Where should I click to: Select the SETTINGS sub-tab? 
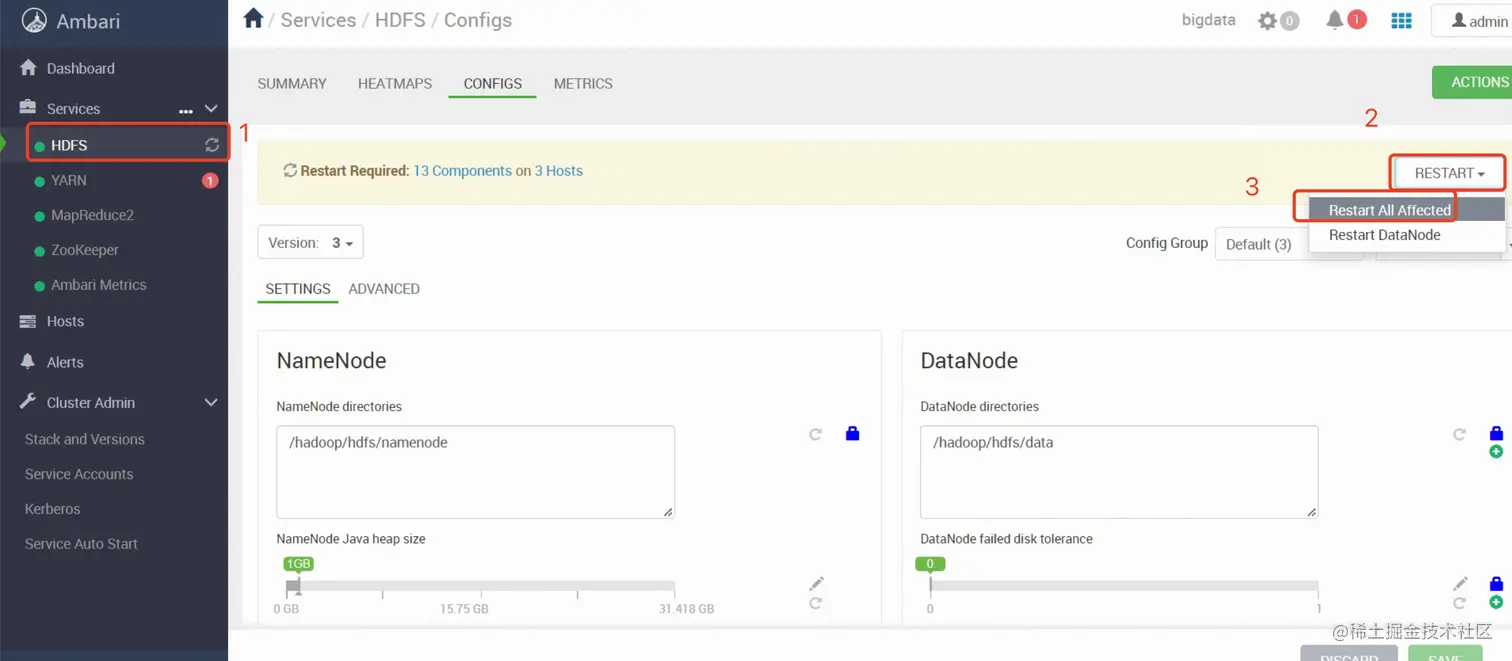click(298, 289)
